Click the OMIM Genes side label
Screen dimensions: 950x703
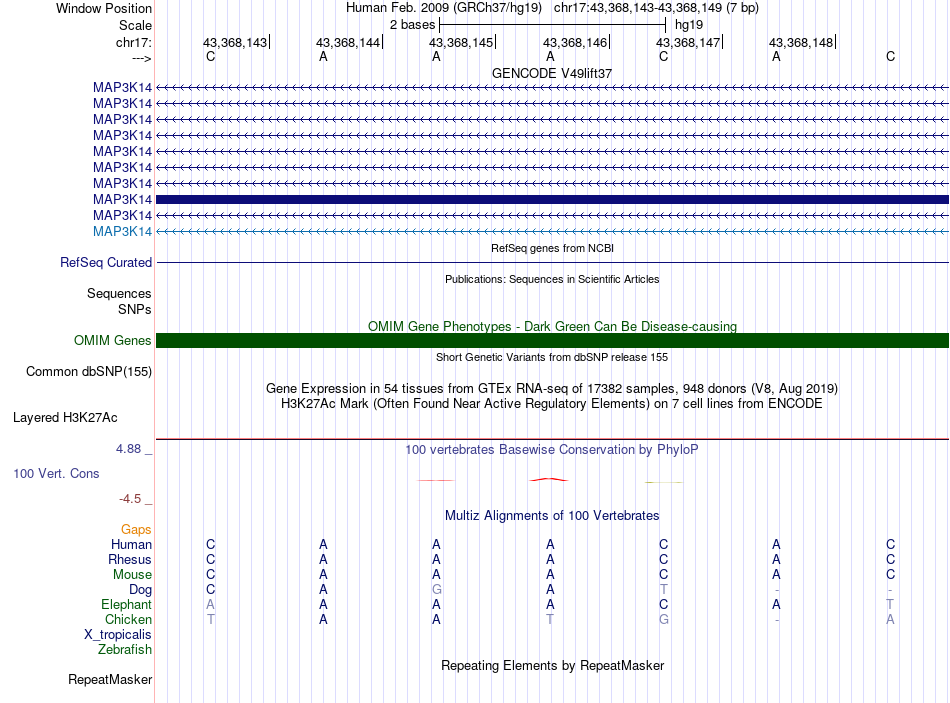[x=113, y=341]
